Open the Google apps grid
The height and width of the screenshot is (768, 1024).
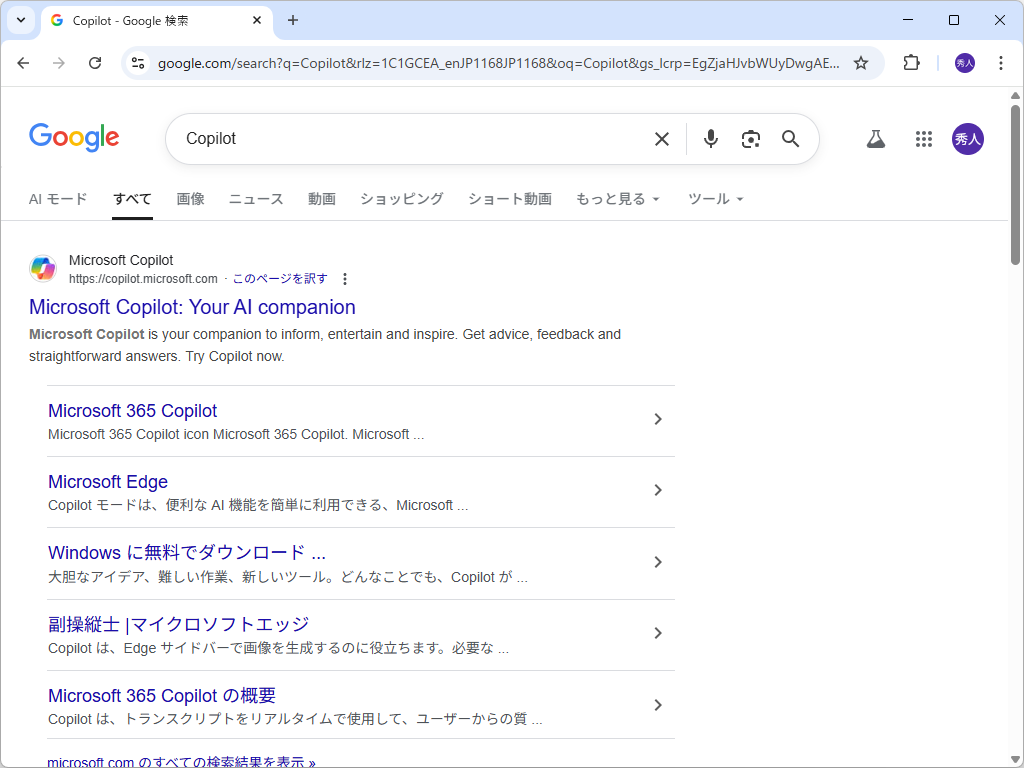pos(923,139)
